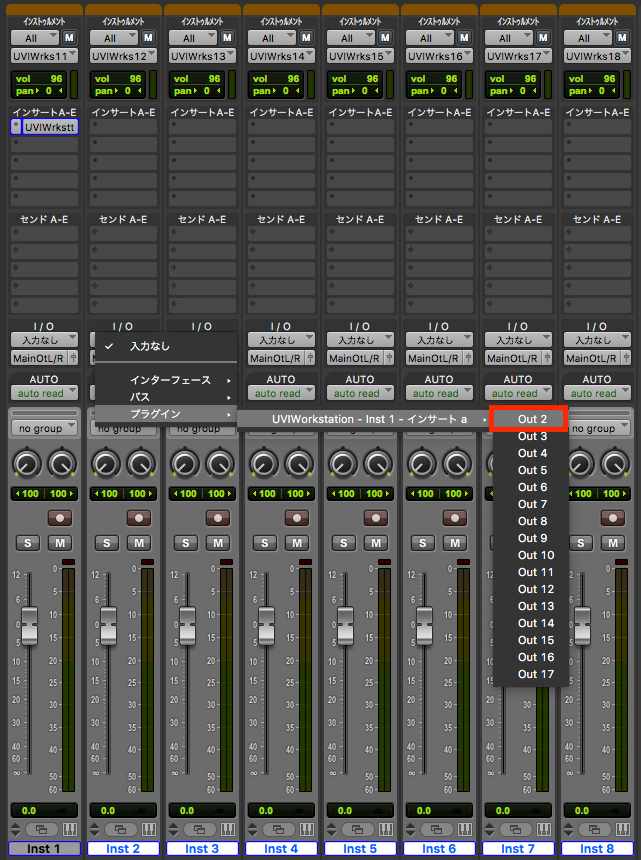Click Inst 2 right pan knob
The height and width of the screenshot is (860, 641).
(x=141, y=463)
